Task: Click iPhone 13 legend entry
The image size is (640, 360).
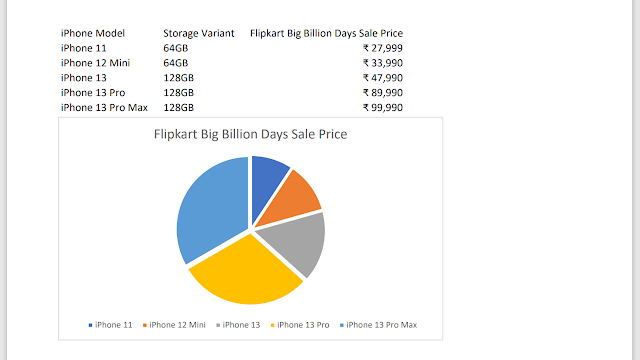Action: 238,325
